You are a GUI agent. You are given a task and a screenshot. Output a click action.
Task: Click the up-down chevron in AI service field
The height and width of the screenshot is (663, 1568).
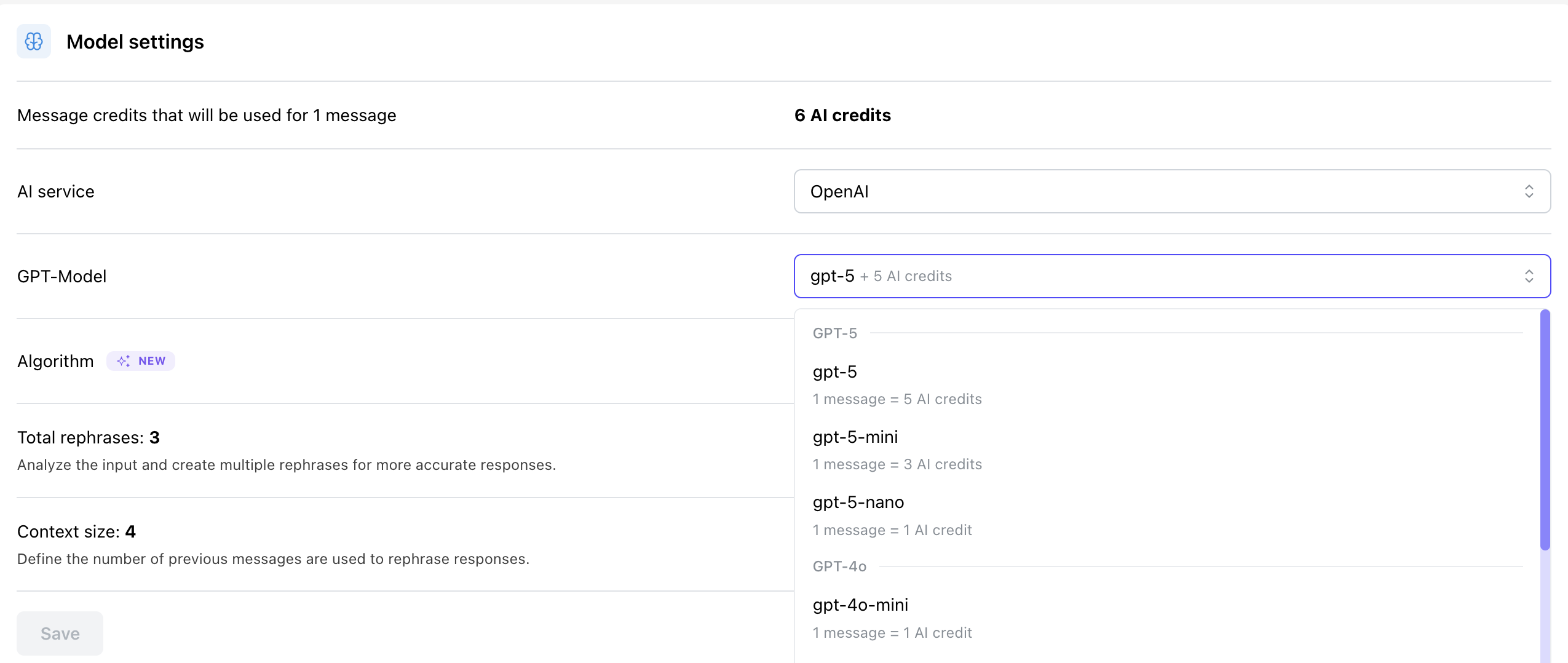click(1529, 191)
